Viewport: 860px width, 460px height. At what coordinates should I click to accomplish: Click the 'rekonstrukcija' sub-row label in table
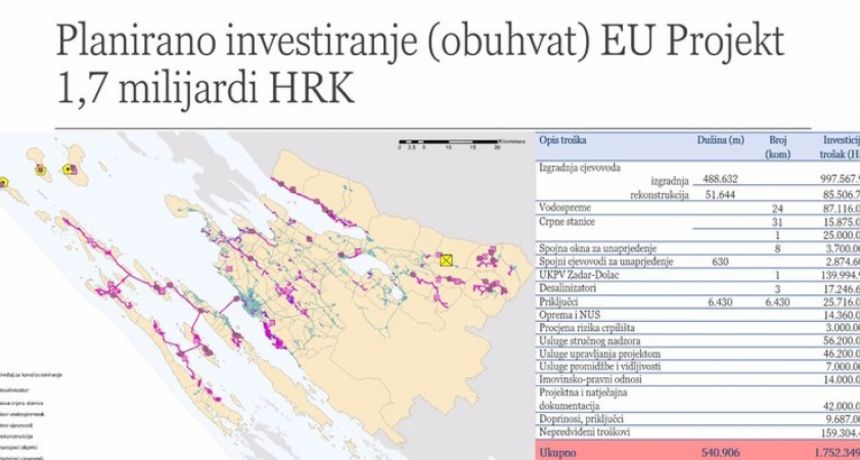(660, 195)
